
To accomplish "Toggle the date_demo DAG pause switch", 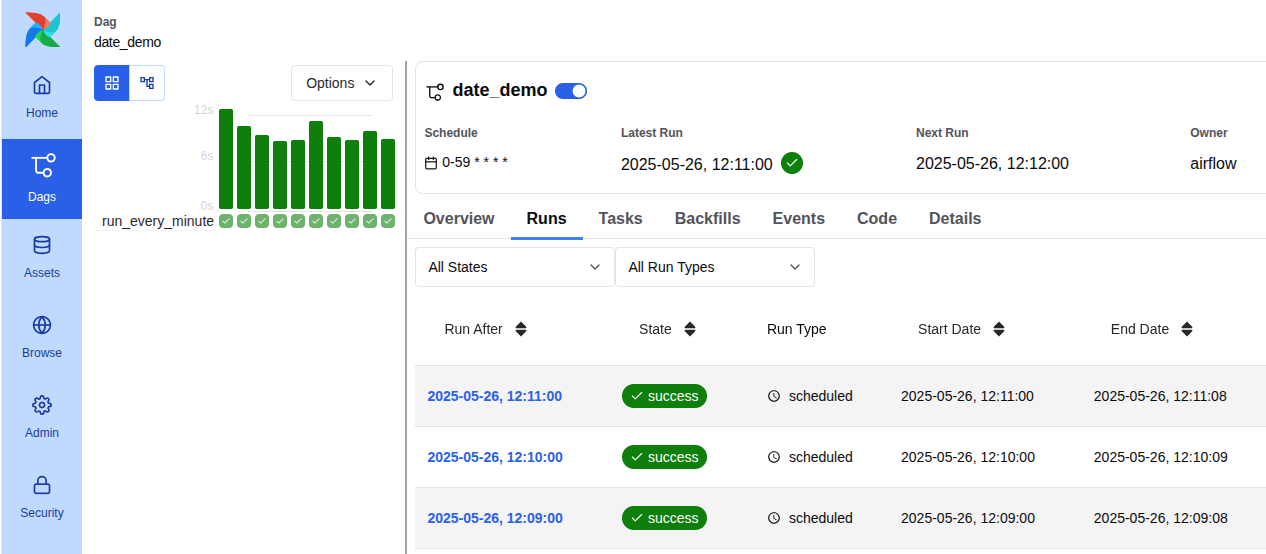I will [x=571, y=91].
